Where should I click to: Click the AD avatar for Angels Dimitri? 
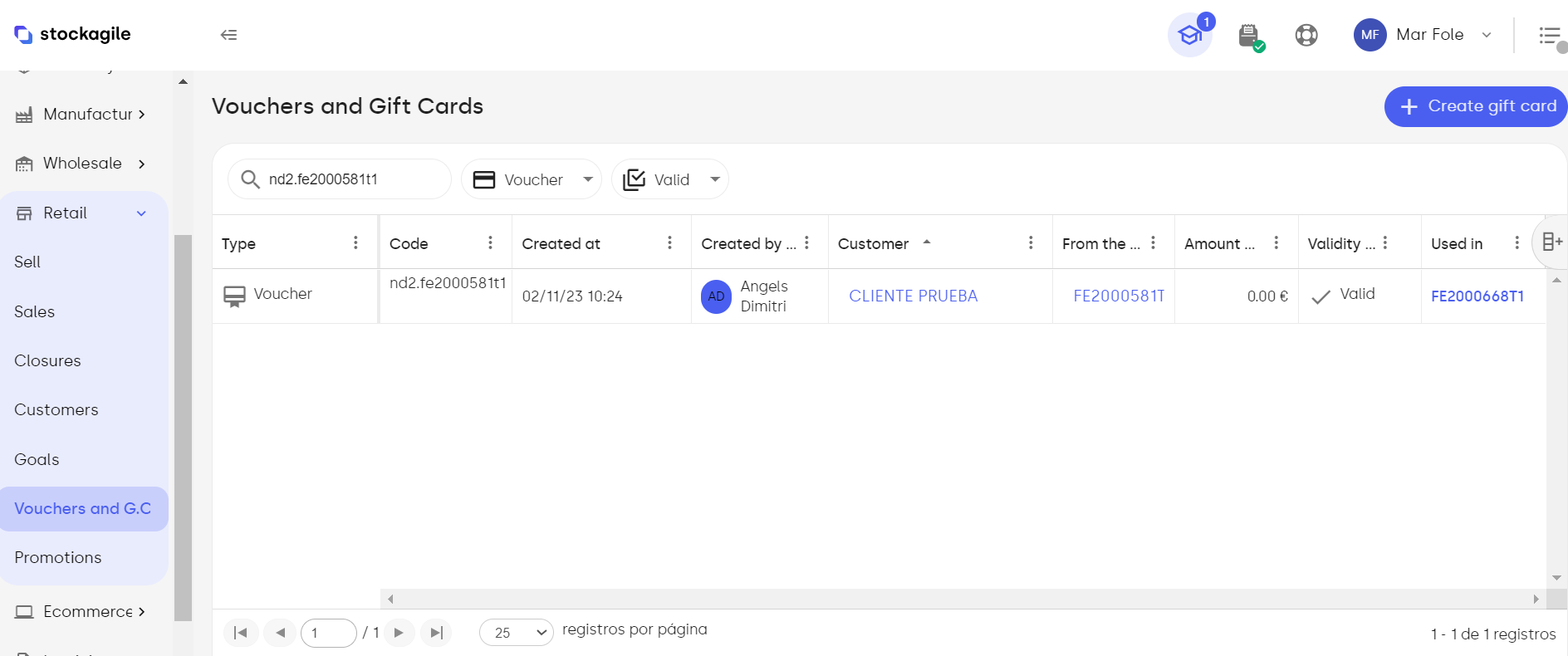point(716,296)
